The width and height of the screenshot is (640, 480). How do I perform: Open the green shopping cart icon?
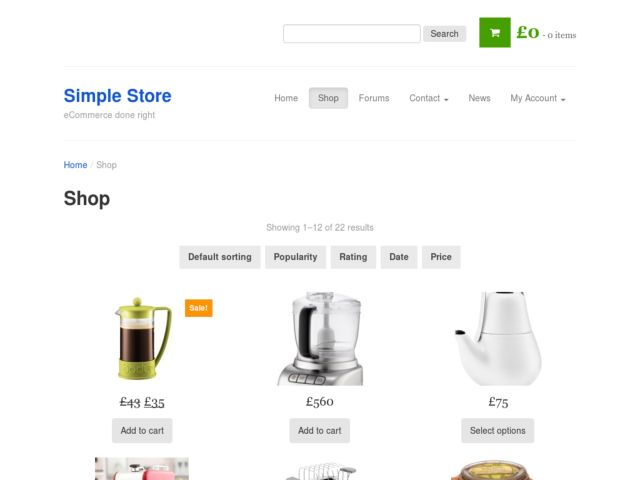point(495,33)
